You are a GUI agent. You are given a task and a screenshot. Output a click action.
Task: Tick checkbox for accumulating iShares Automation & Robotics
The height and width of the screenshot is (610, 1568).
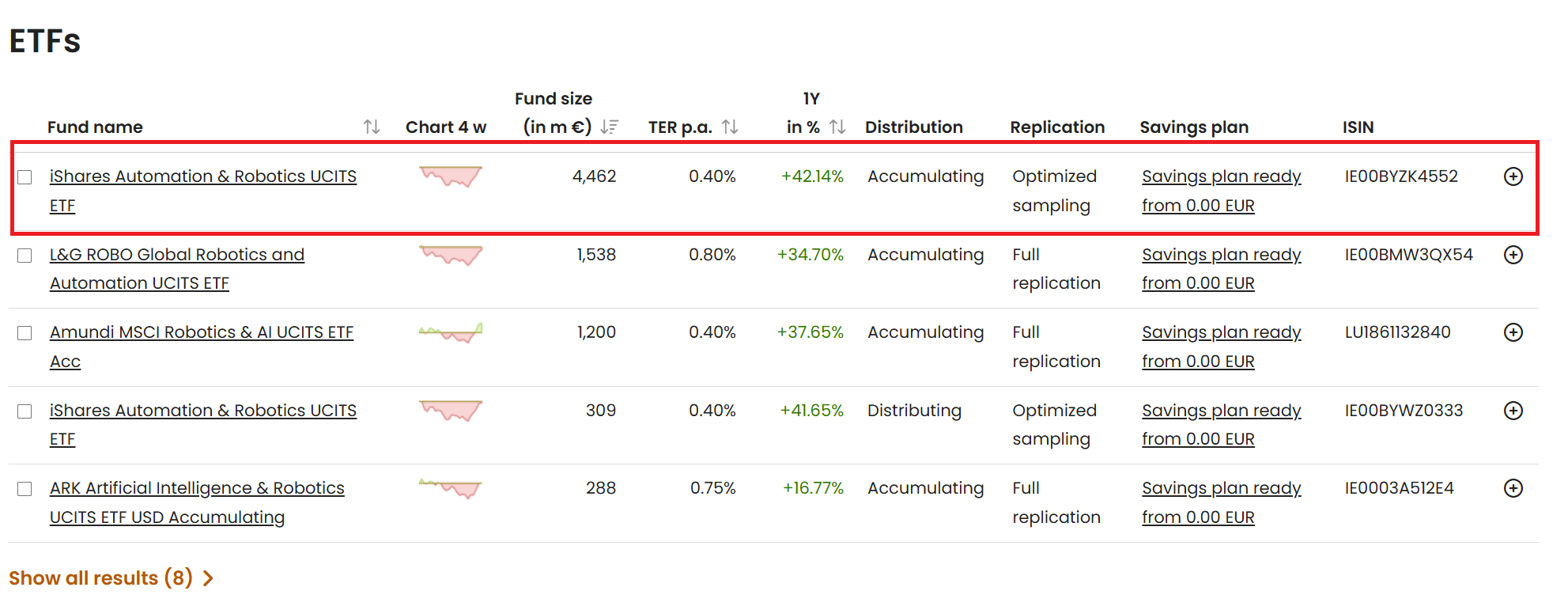pyautogui.click(x=25, y=177)
